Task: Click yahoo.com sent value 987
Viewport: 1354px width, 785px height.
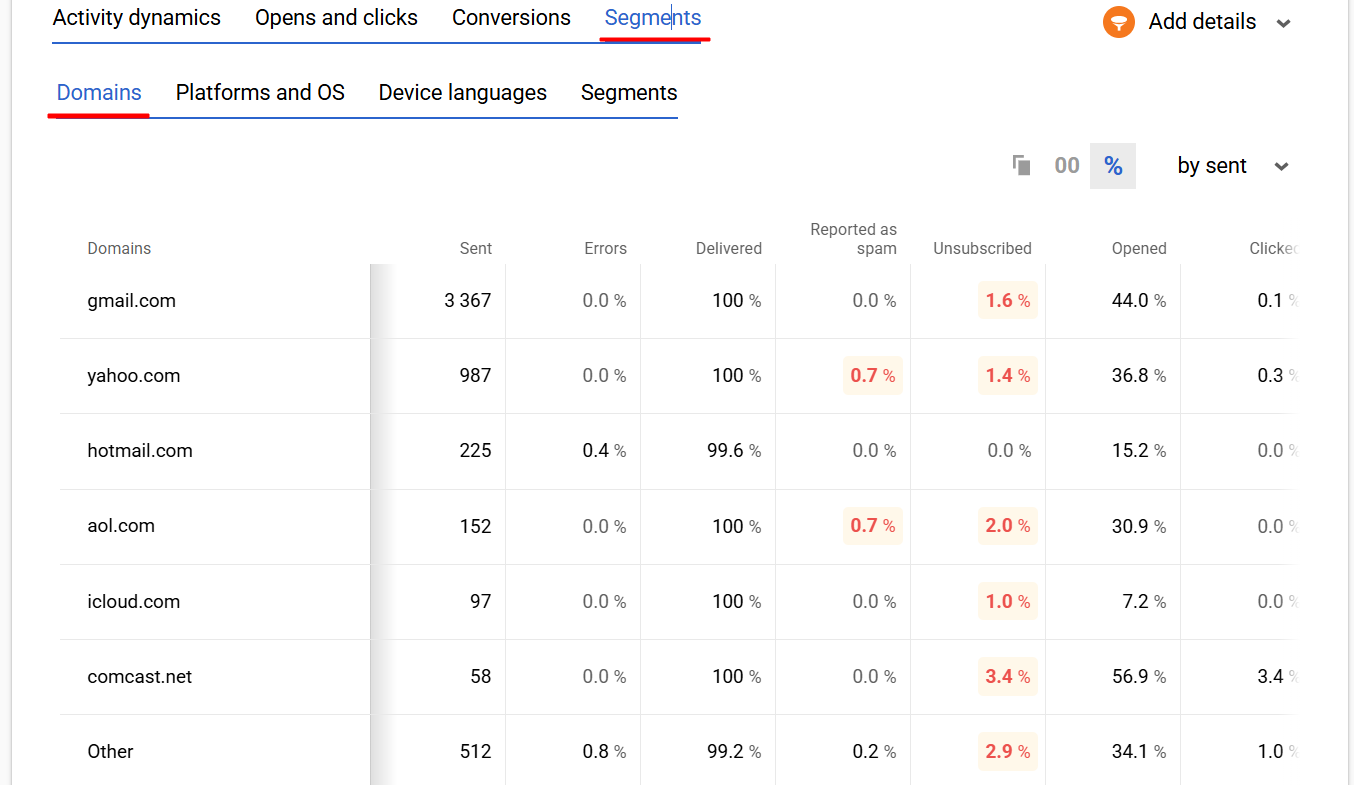Action: [475, 376]
